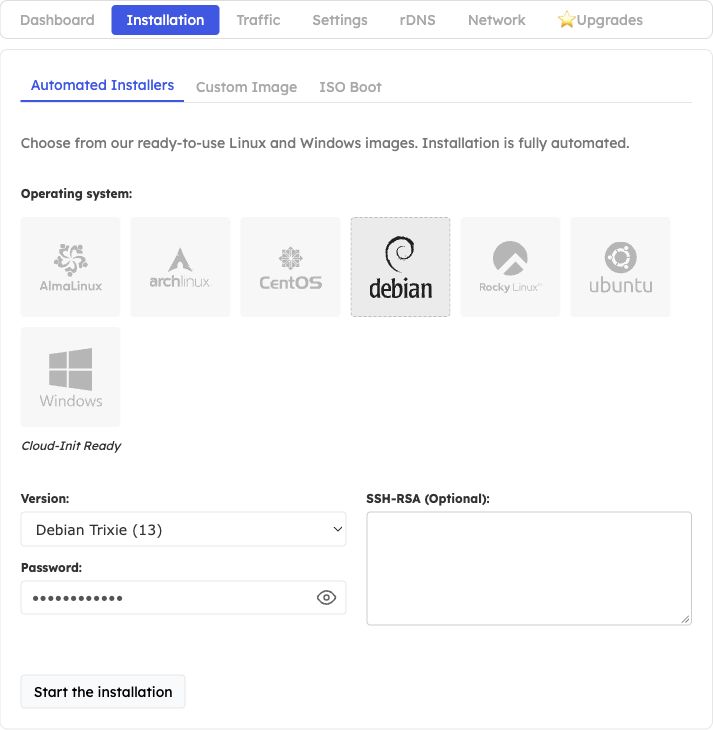Viewport: 713px width, 730px height.
Task: Open the Installation tab
Action: pos(165,20)
